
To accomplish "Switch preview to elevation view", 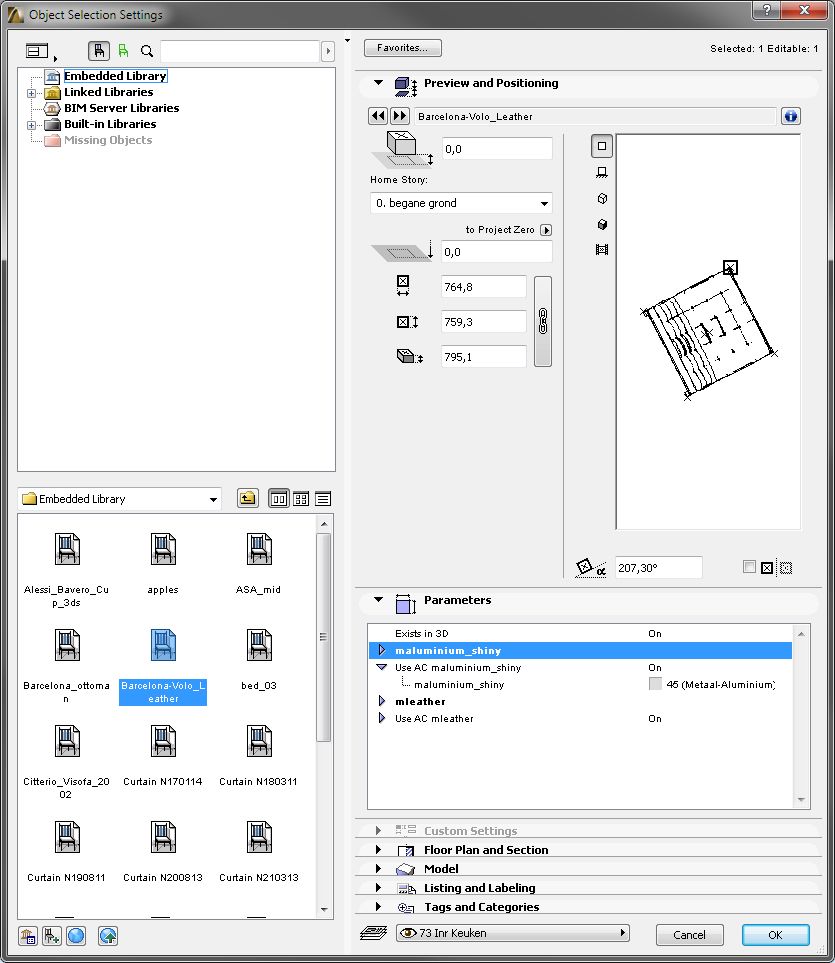I will tap(602, 173).
